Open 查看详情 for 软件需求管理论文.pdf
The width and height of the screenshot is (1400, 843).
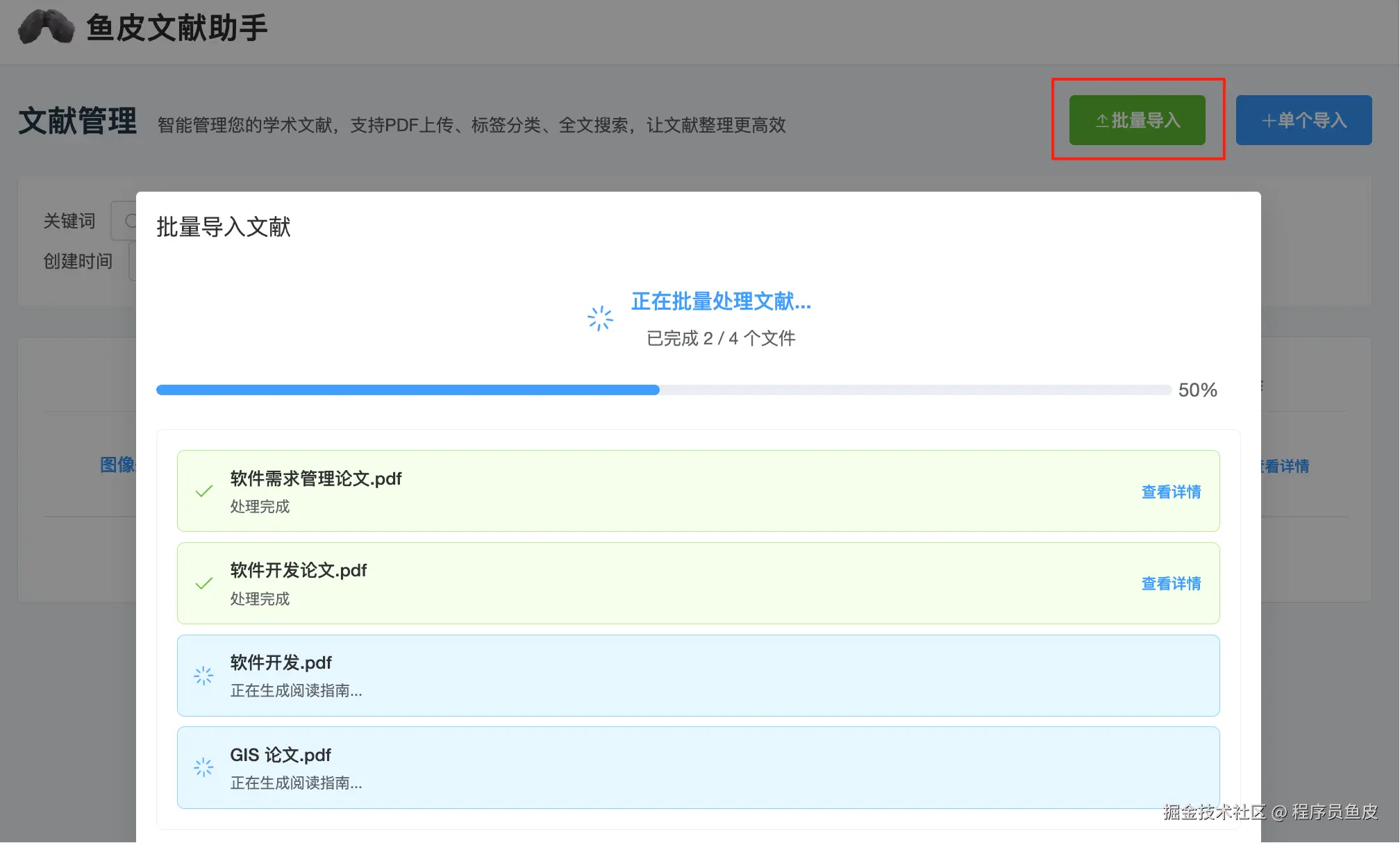point(1171,492)
